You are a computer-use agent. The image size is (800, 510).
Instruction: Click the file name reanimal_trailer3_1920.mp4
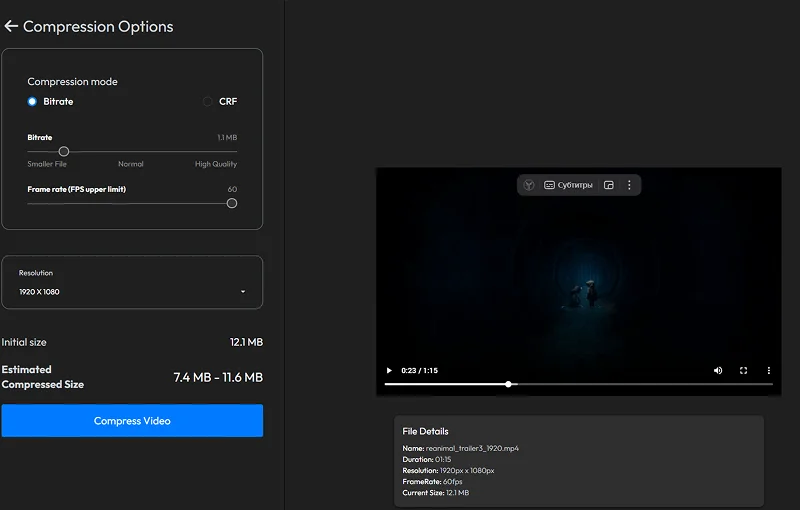472,448
